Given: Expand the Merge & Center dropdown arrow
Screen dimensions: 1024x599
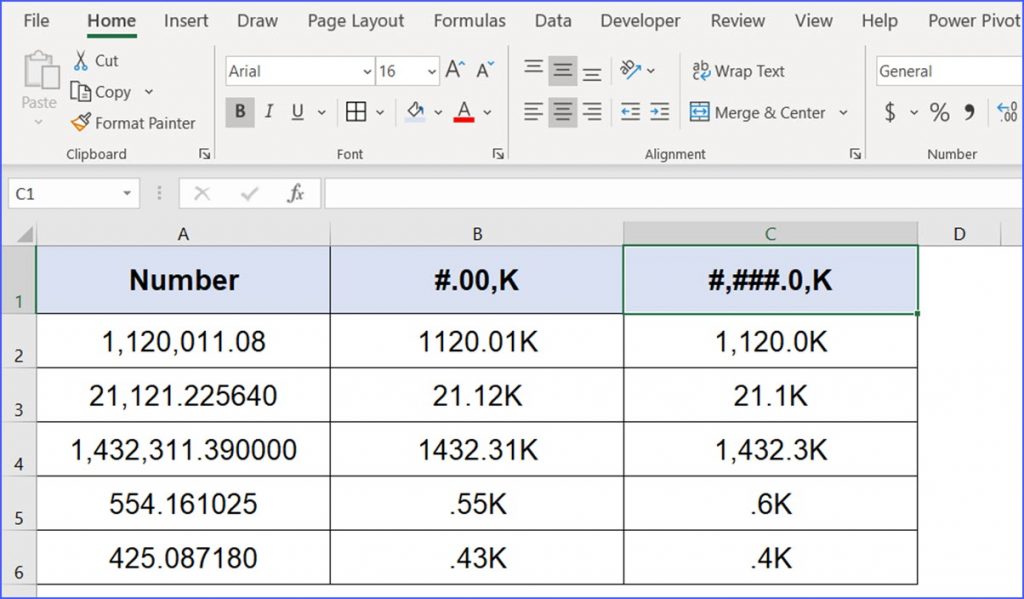Looking at the screenshot, I should click(x=843, y=113).
